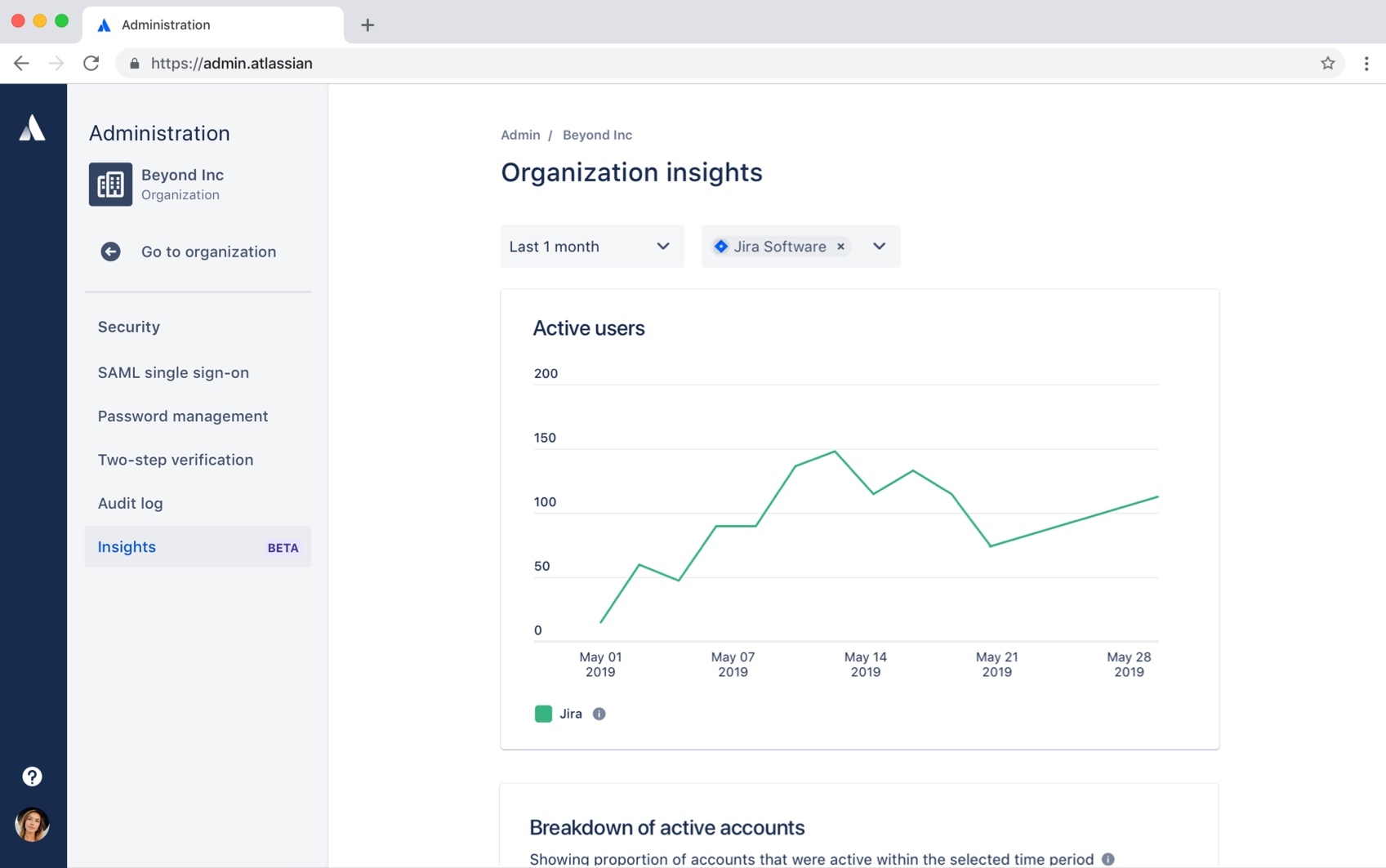The width and height of the screenshot is (1386, 868).
Task: Toggle the Jira green legend swatch
Action: click(542, 713)
